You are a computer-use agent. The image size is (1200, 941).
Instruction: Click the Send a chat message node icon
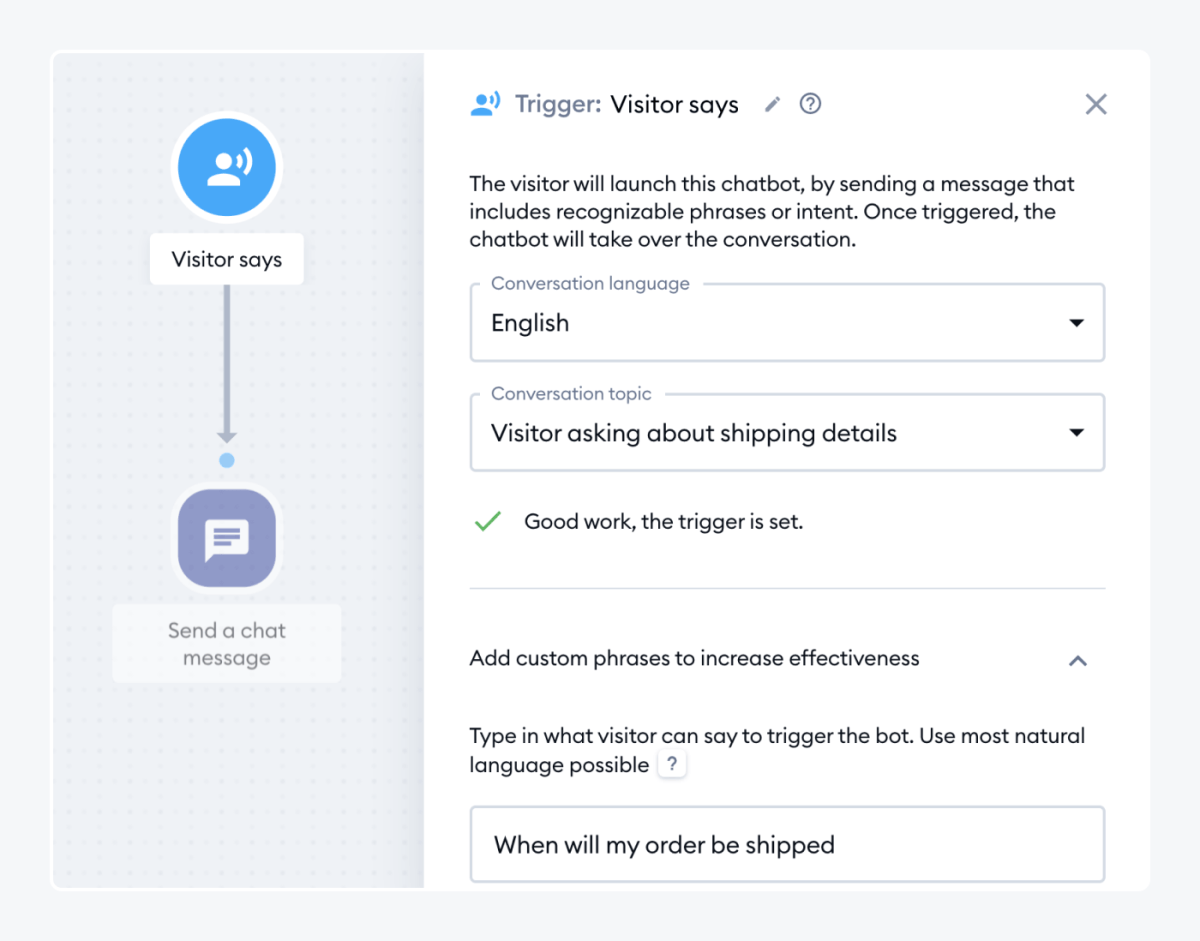[226, 538]
